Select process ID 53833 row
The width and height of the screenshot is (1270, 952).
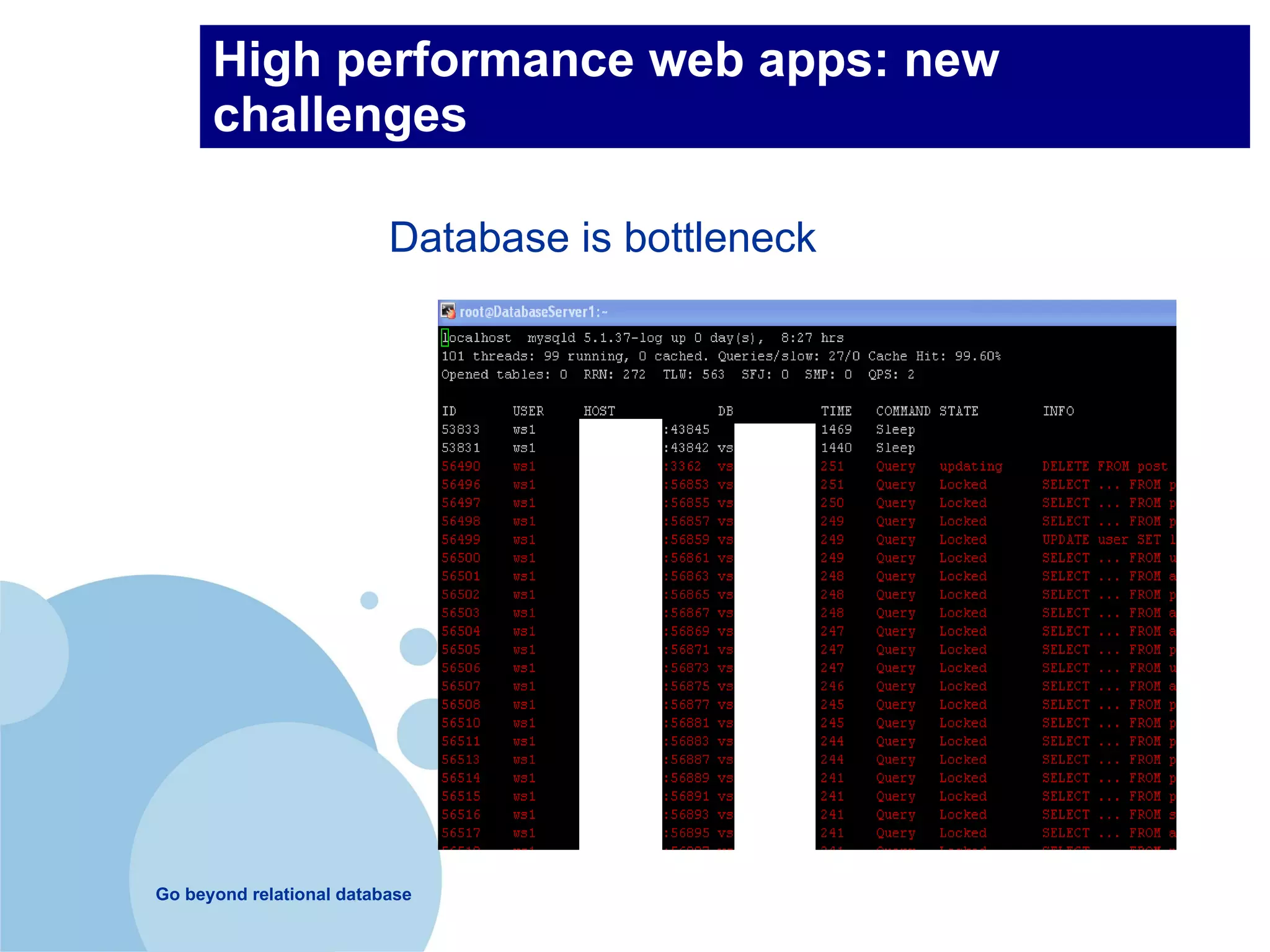(461, 430)
